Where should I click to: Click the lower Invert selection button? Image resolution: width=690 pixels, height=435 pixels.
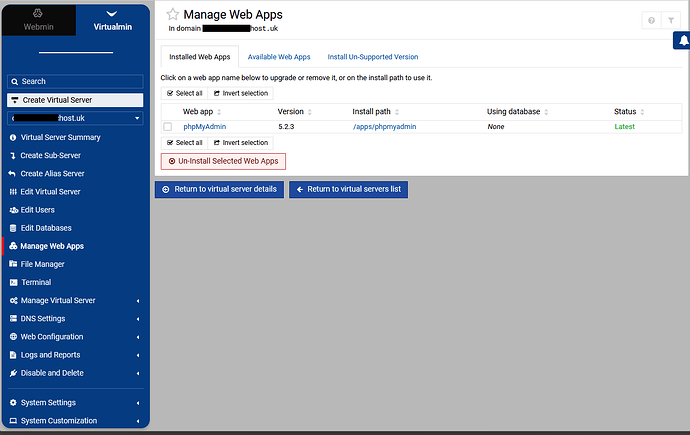click(241, 143)
